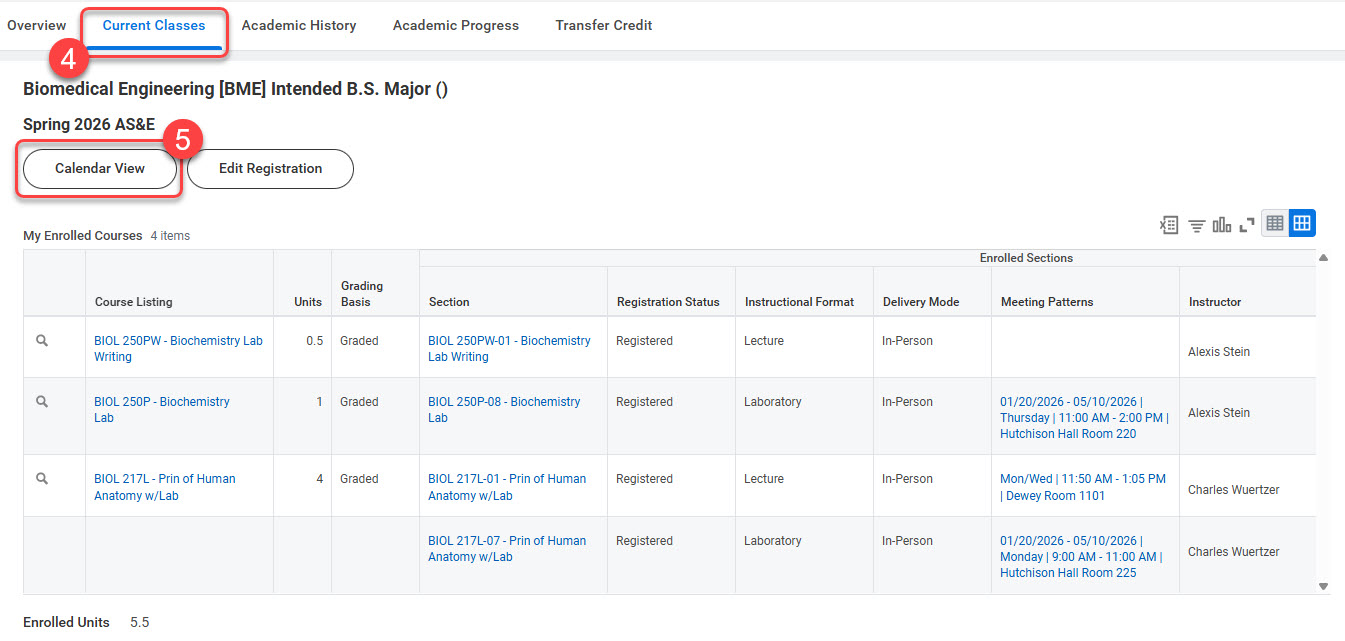
Task: Open Calendar View
Action: point(98,168)
